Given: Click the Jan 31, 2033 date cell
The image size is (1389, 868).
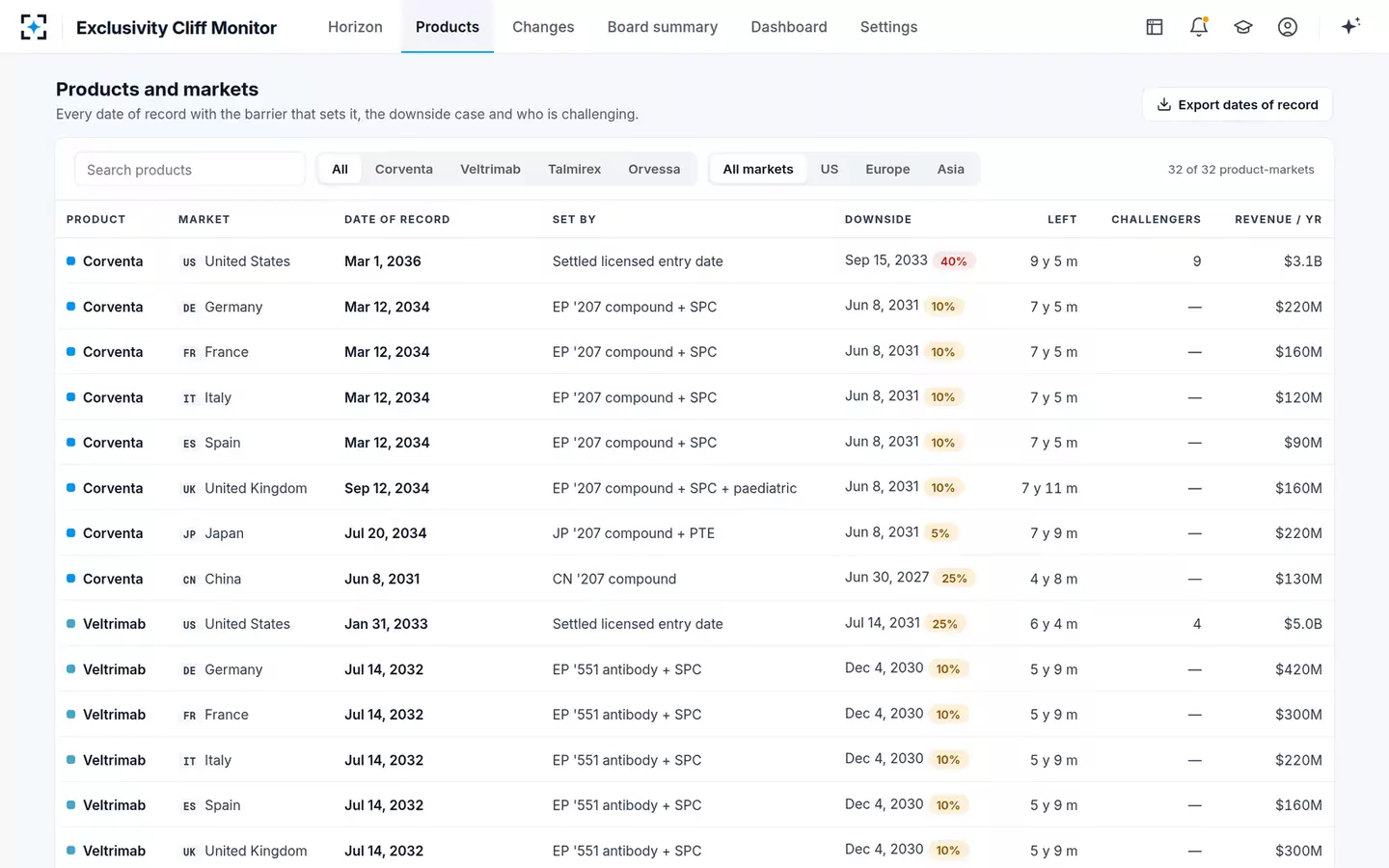Looking at the screenshot, I should [x=386, y=624].
